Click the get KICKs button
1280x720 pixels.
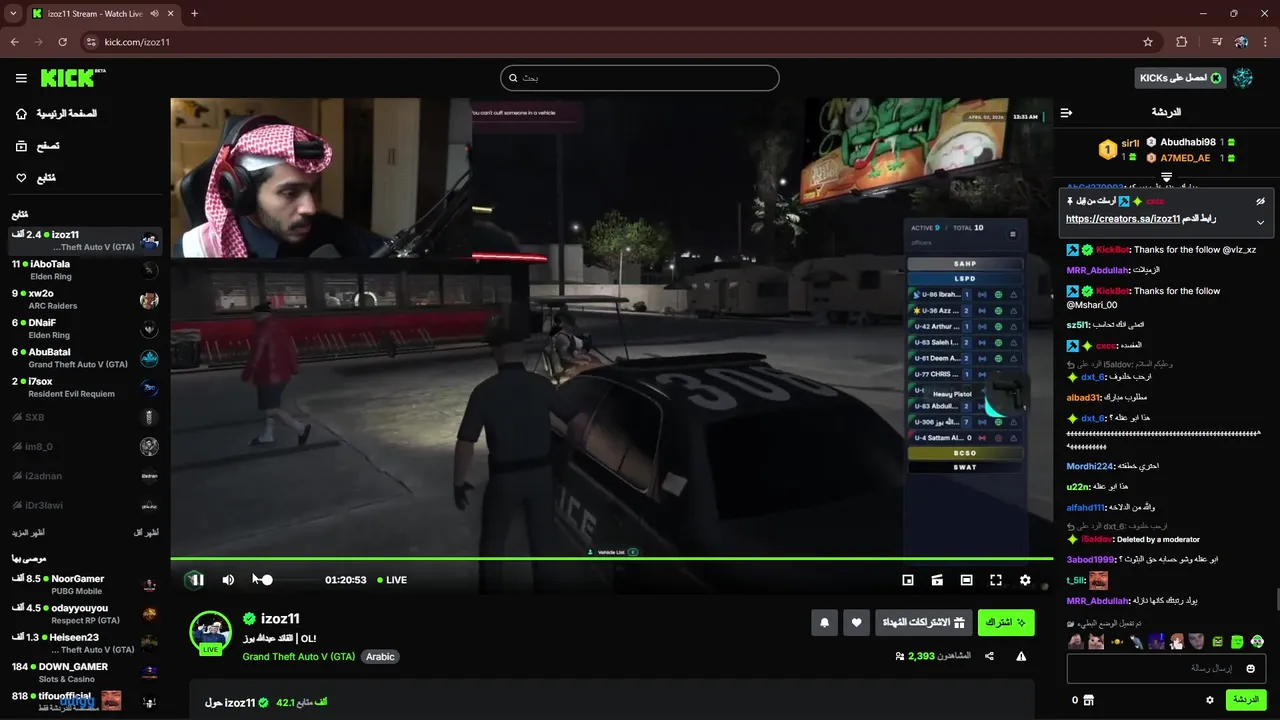click(x=1180, y=78)
